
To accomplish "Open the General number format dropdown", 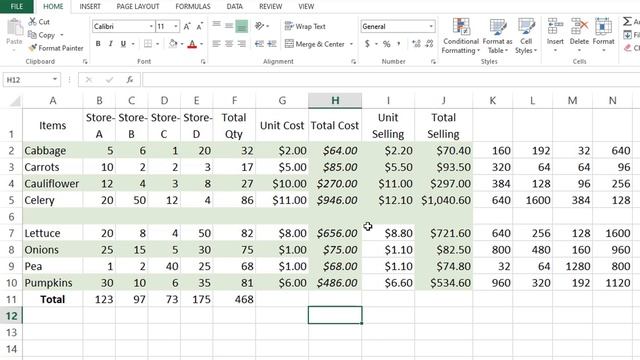I will pos(431,27).
